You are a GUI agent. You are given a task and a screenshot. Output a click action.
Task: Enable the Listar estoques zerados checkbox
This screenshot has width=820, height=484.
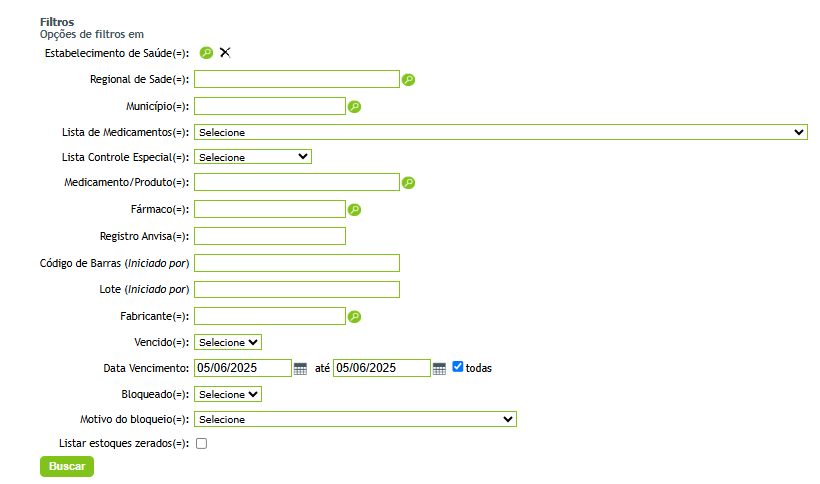(201, 443)
